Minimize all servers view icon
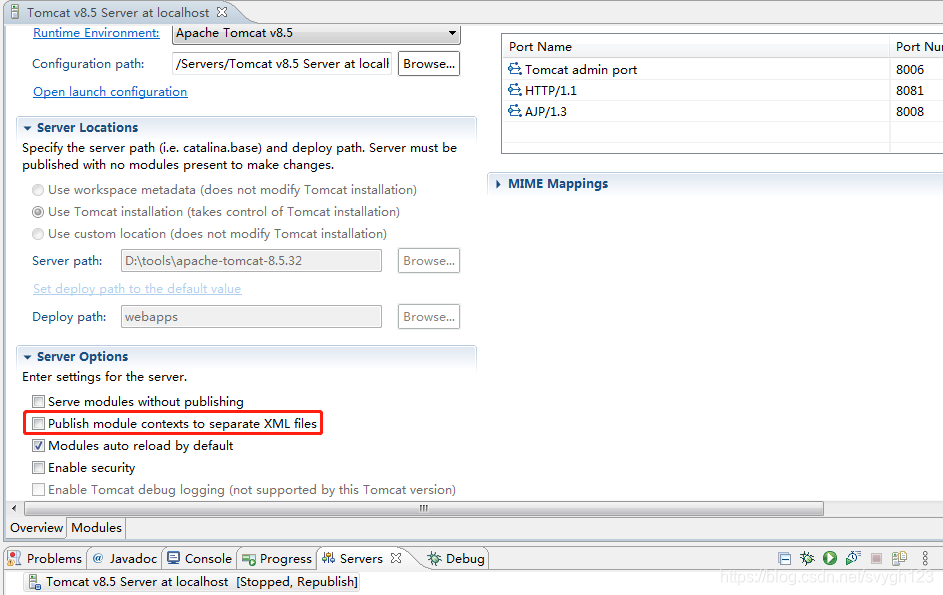The width and height of the screenshot is (943, 595). click(784, 558)
